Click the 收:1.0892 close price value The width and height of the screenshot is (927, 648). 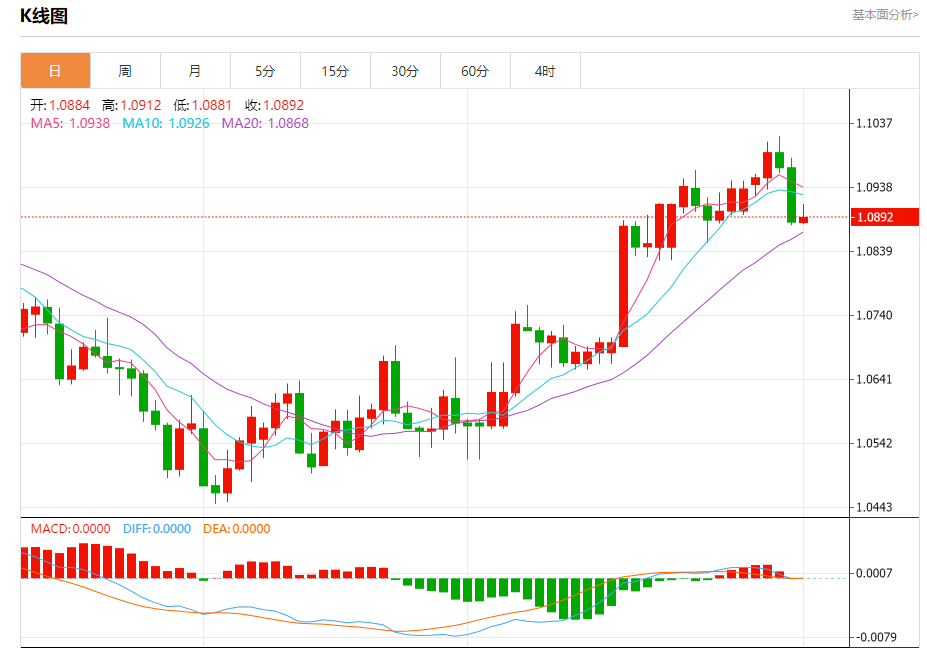pyautogui.click(x=275, y=105)
